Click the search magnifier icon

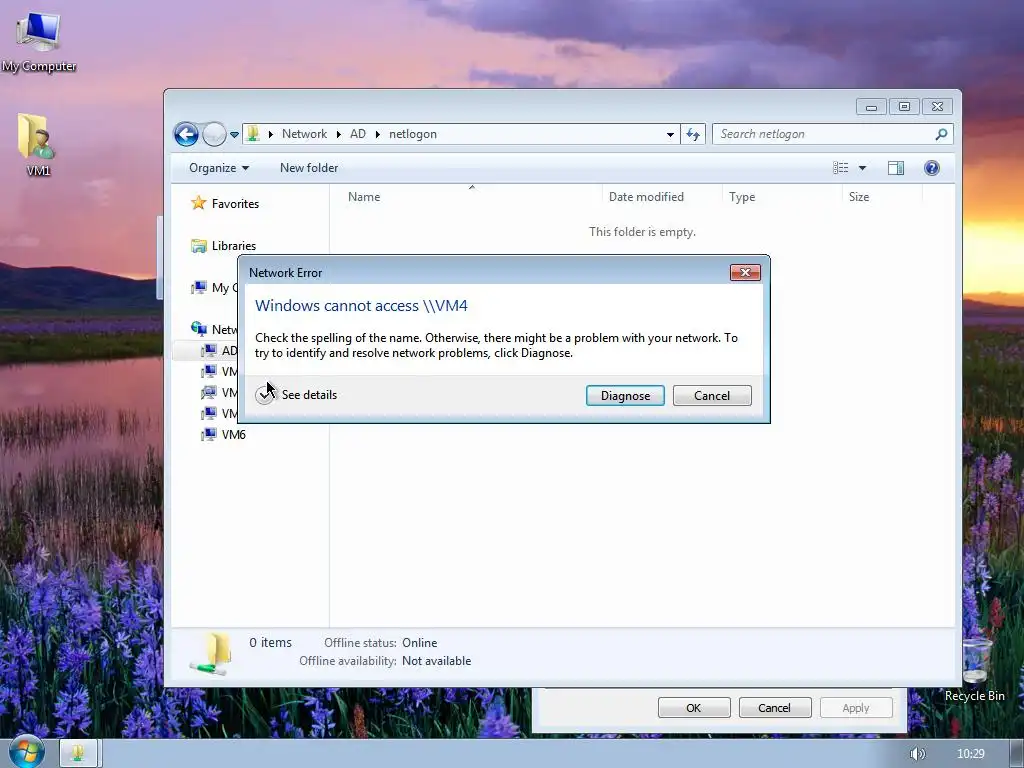(941, 134)
